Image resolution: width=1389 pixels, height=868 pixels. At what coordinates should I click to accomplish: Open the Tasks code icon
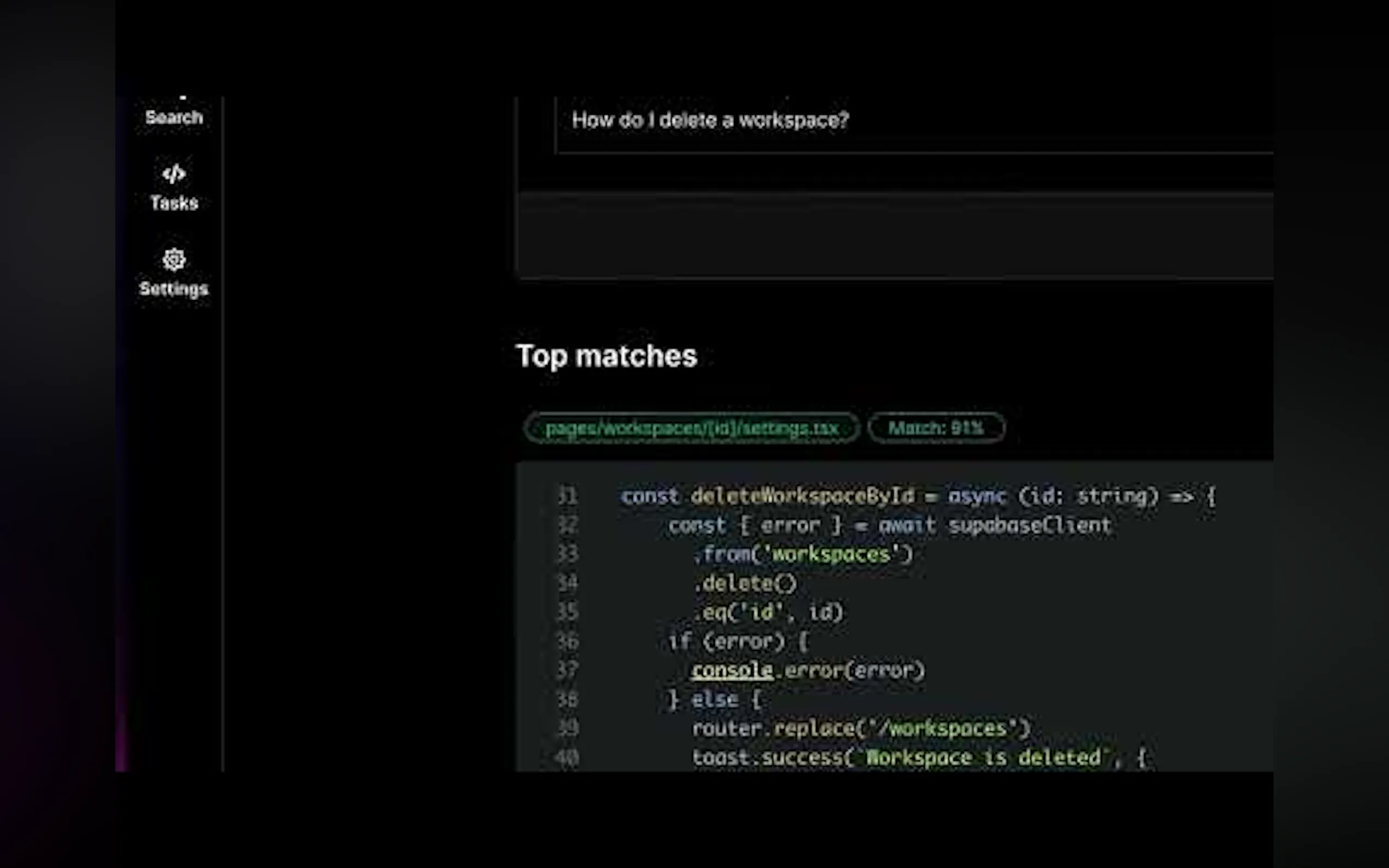click(x=173, y=174)
